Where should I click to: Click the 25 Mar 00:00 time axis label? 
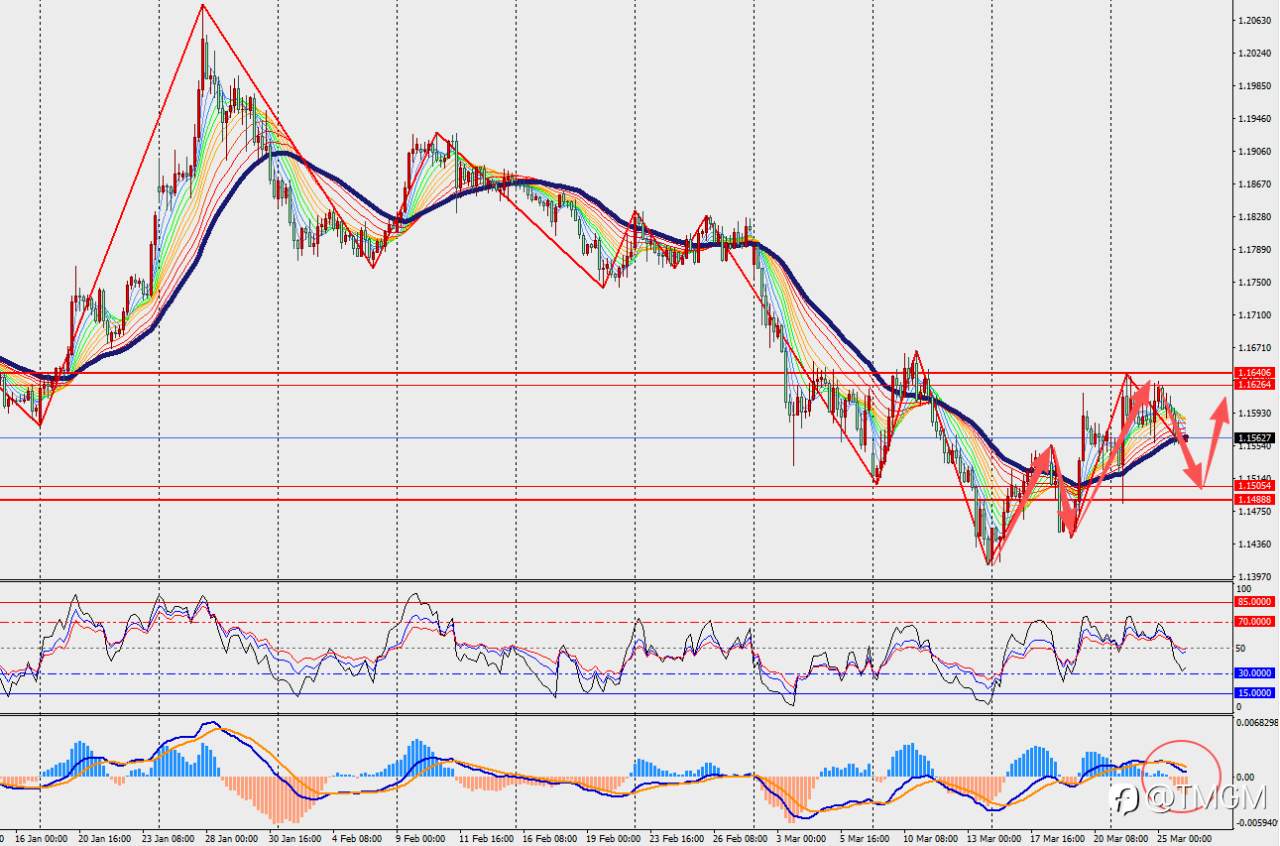point(1184,838)
